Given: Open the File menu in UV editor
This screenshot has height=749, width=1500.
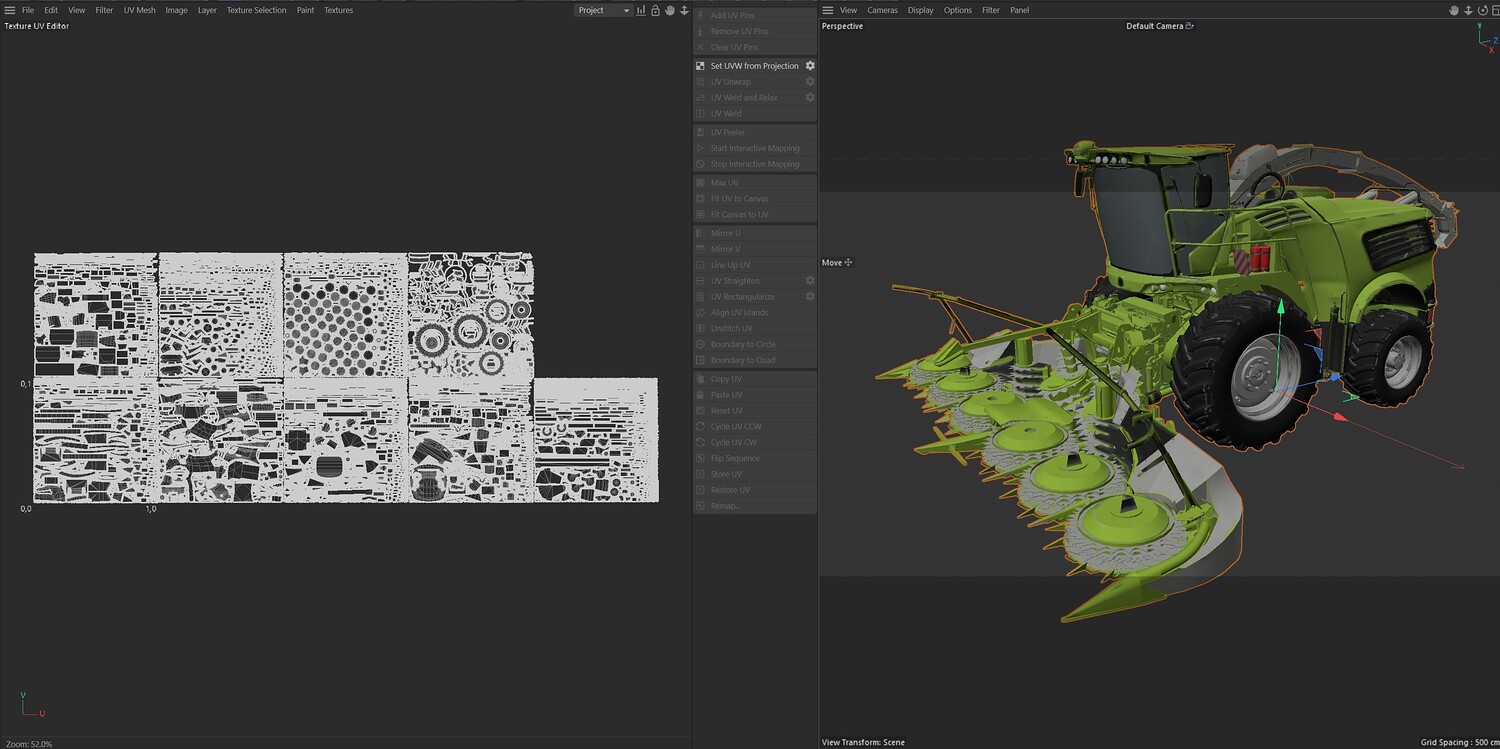Looking at the screenshot, I should tap(28, 10).
